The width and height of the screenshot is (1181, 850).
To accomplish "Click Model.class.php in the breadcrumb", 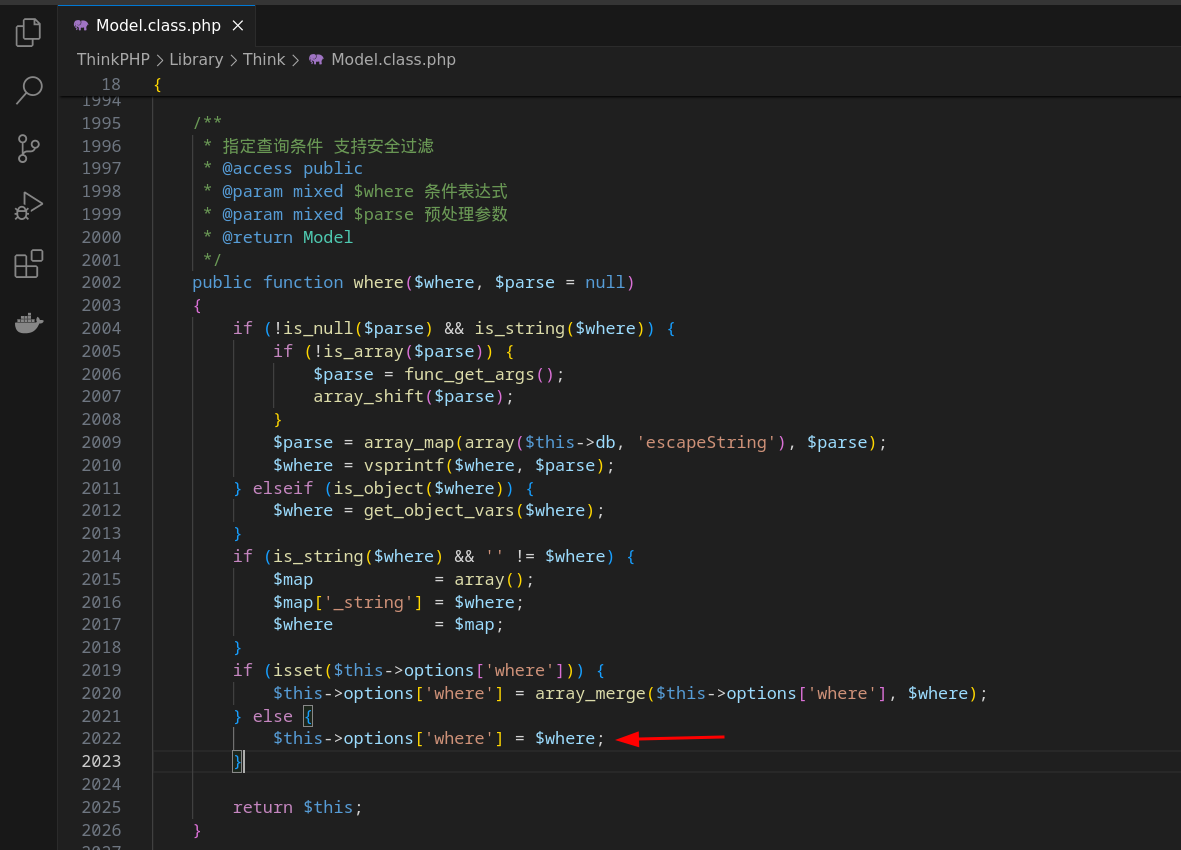I will tap(393, 59).
